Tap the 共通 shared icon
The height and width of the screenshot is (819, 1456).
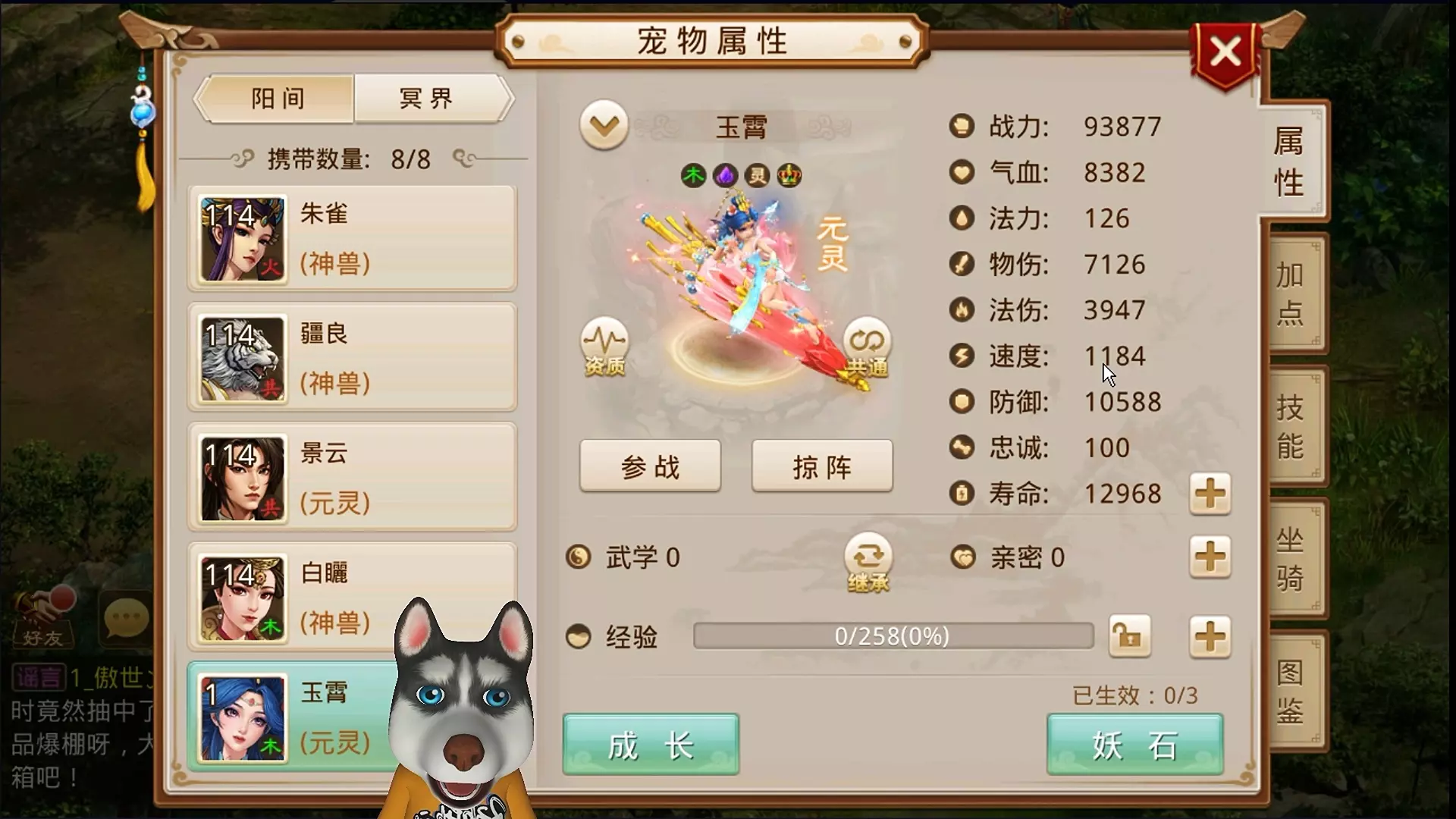[867, 347]
